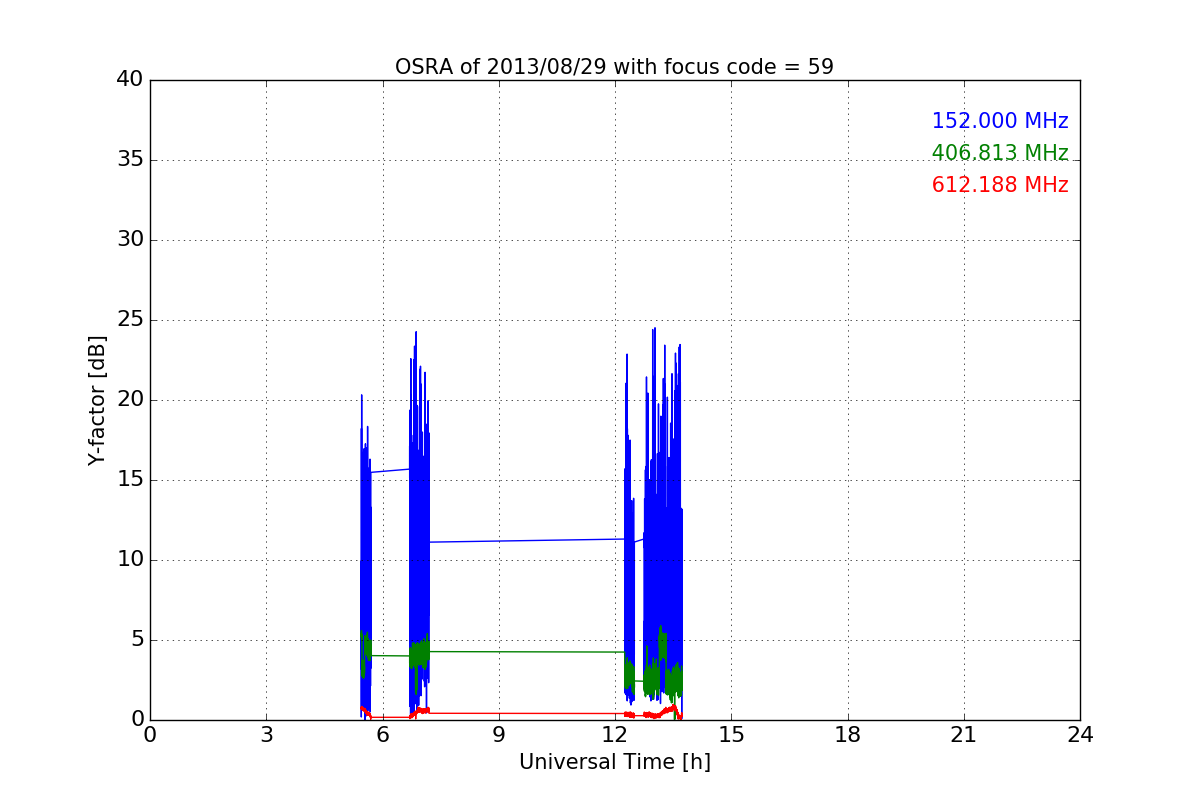Click the Y-factor [dB] axis label
The image size is (1200, 800).
(x=97, y=400)
